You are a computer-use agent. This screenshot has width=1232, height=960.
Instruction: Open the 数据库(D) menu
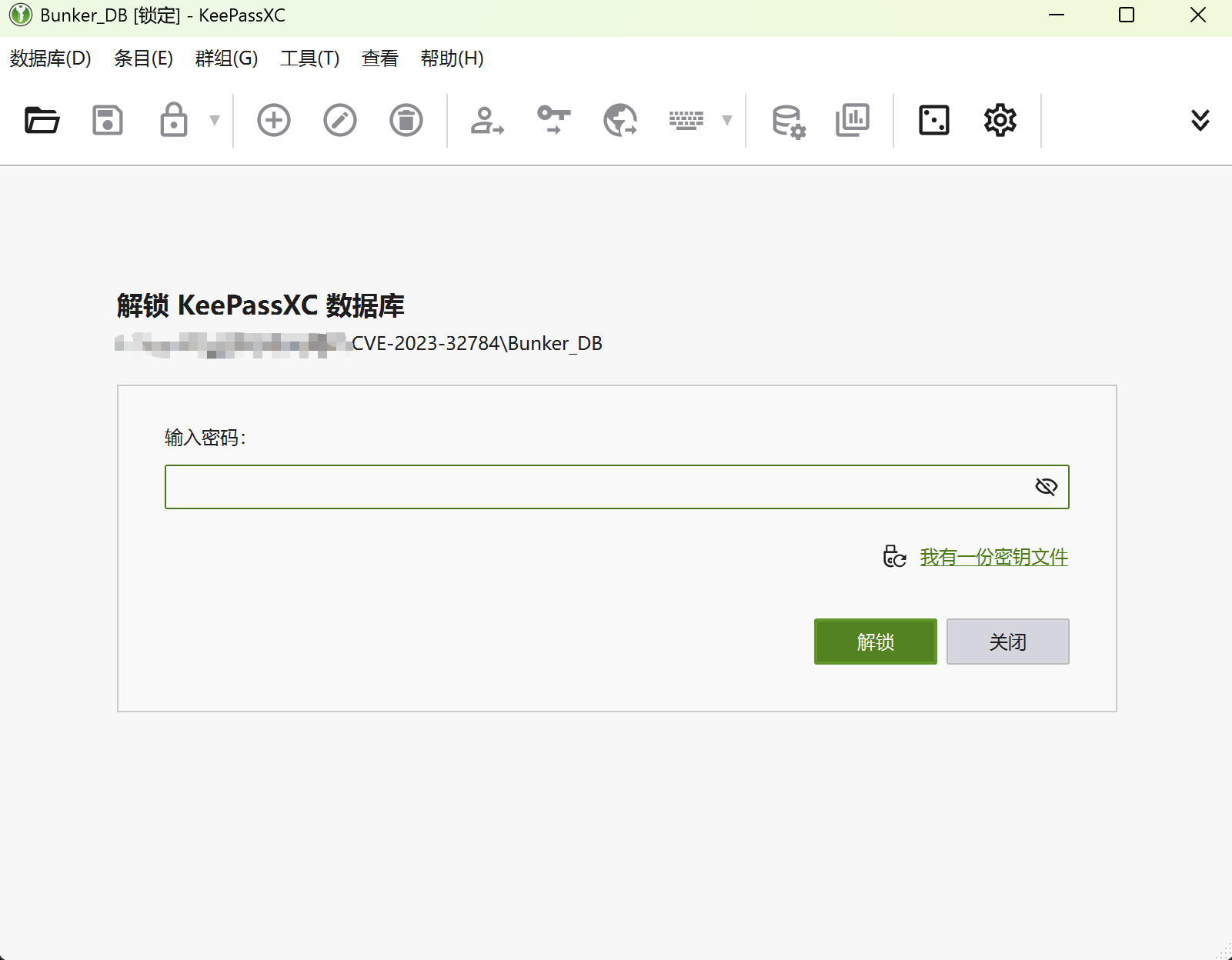(x=50, y=58)
